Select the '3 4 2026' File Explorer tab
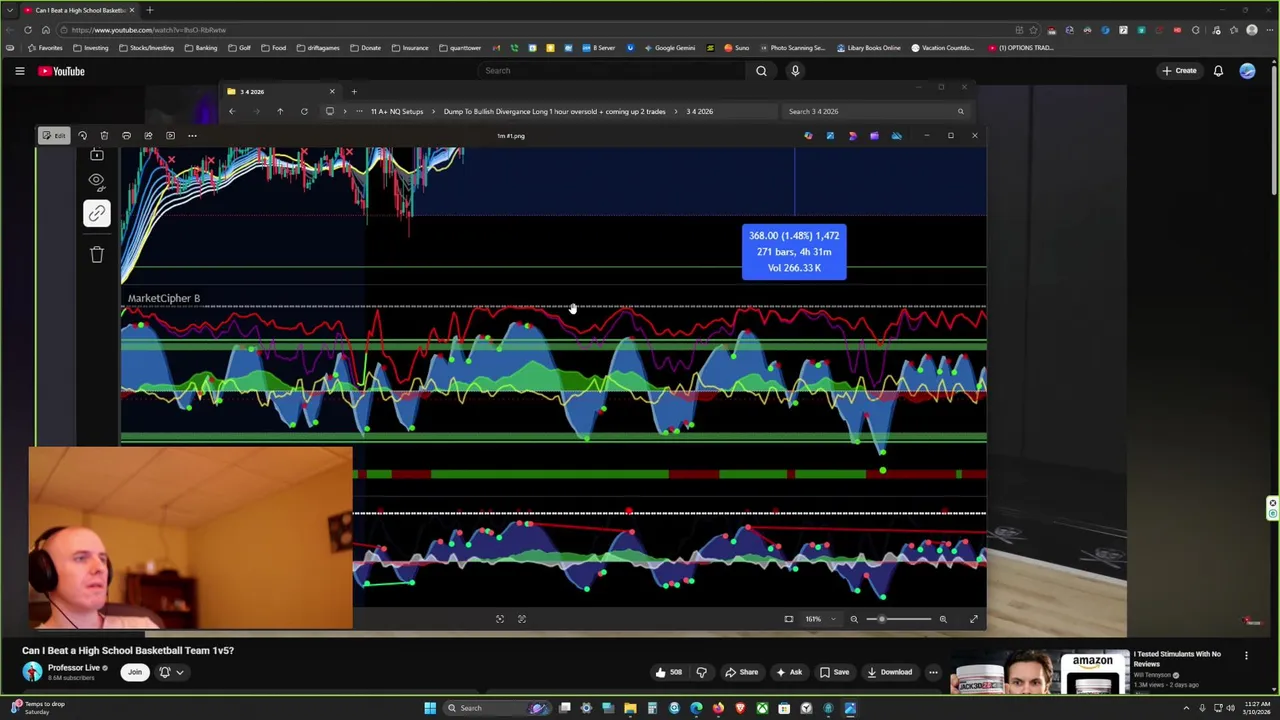The image size is (1280, 720). tap(281, 92)
